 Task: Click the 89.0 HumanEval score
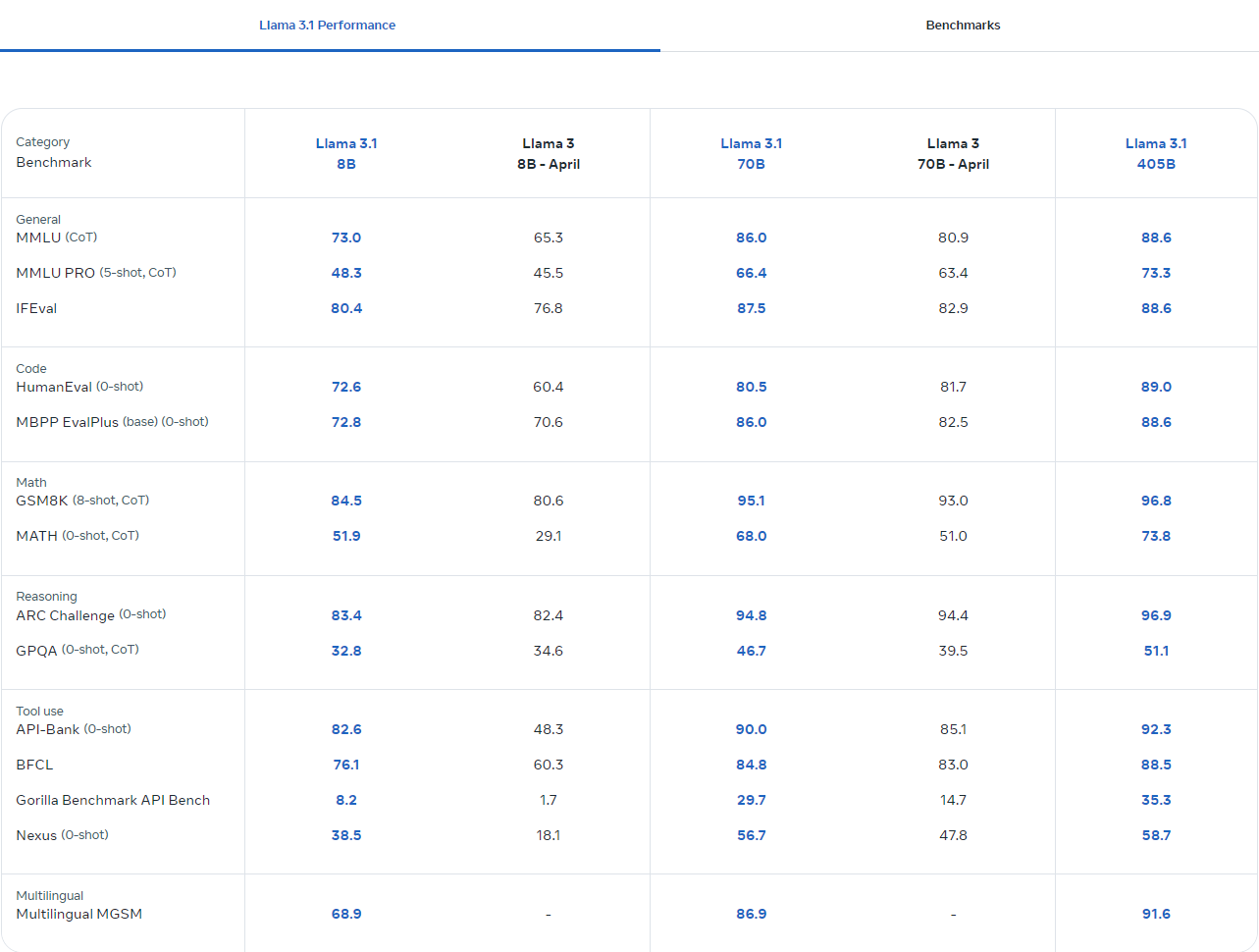1156,387
